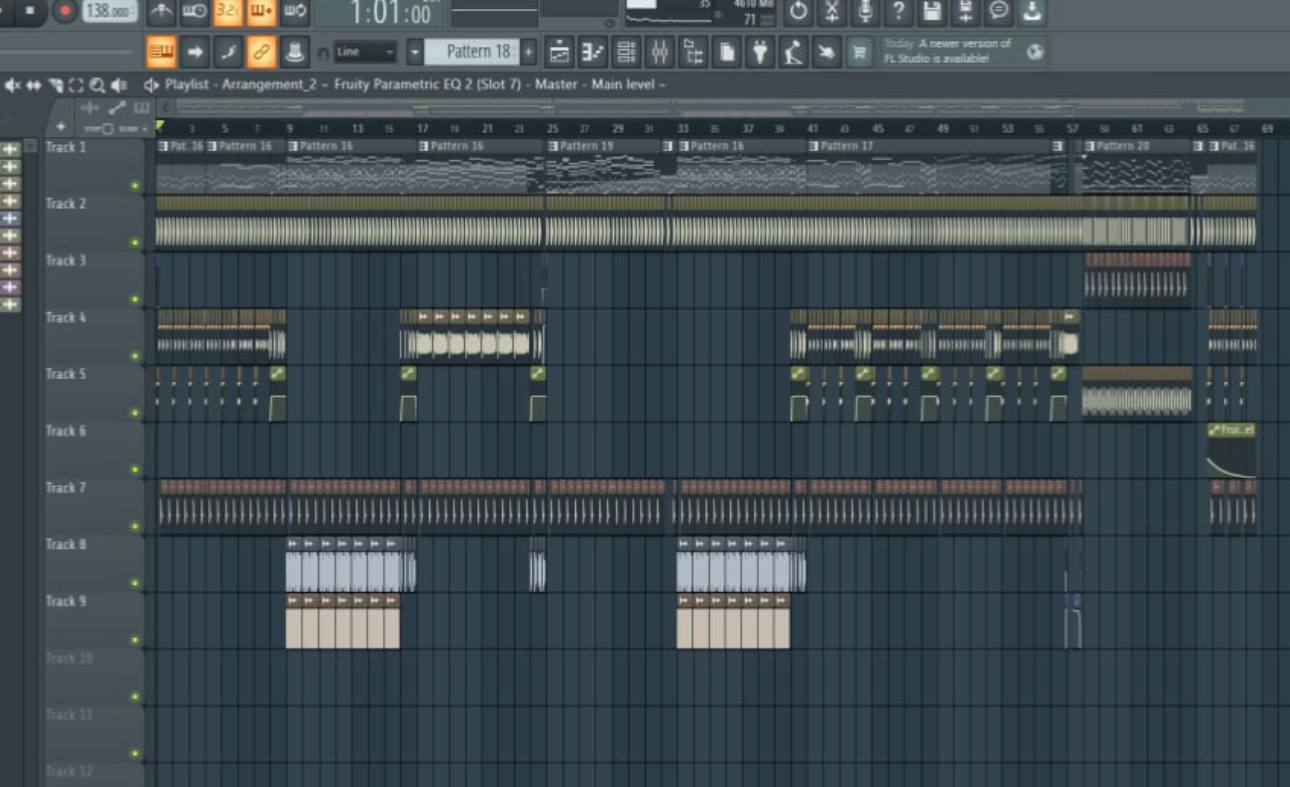Open the project picker pages icon

pos(726,52)
